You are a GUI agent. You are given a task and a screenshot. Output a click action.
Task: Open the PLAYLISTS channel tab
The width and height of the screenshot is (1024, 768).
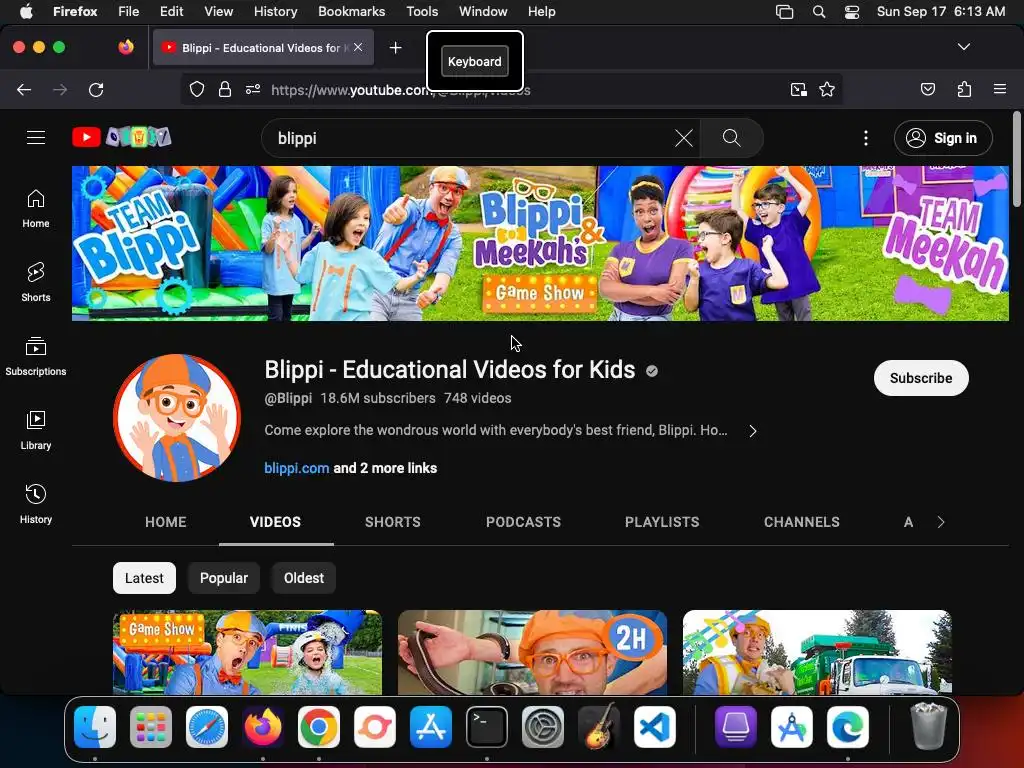[662, 522]
